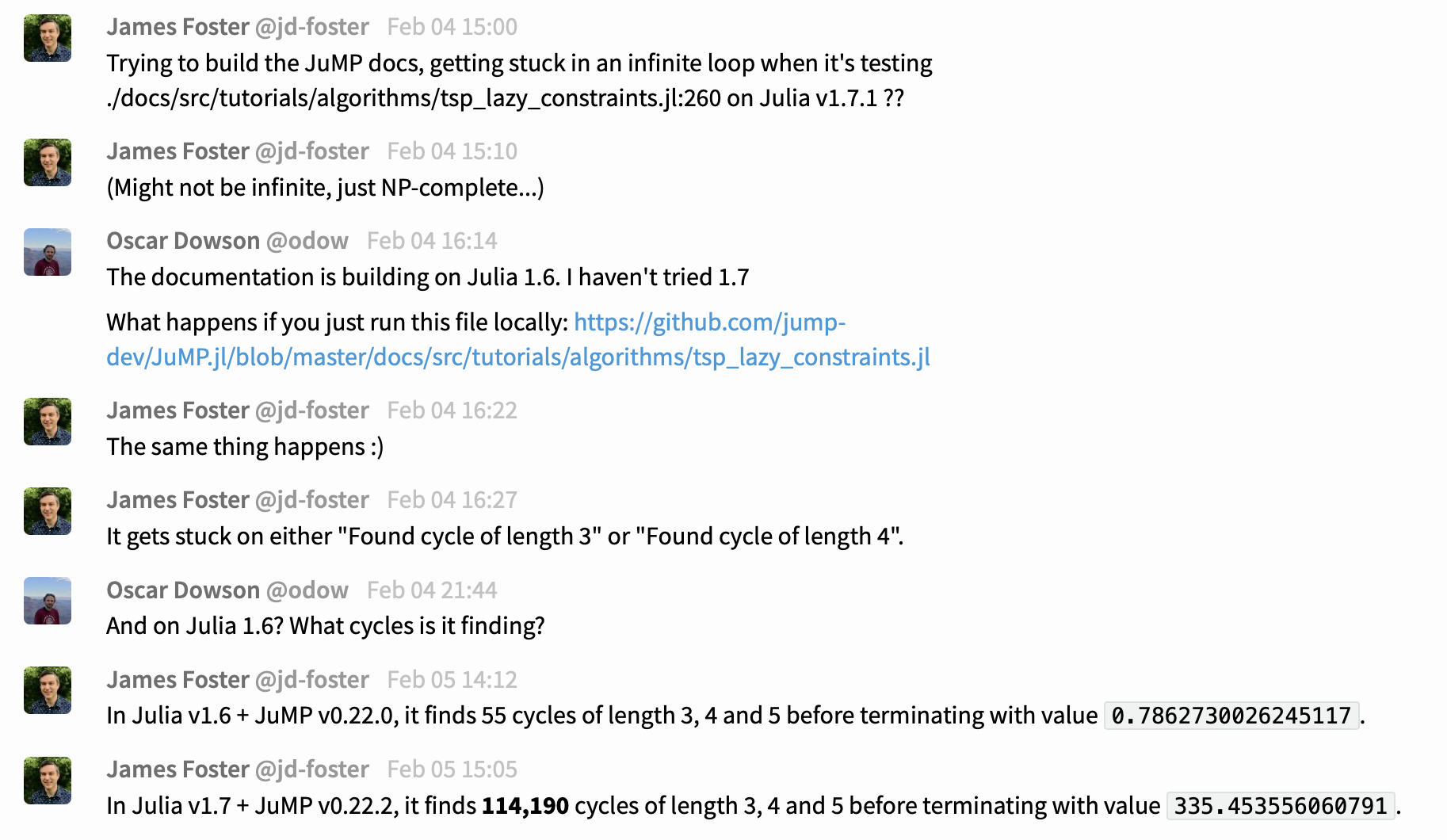
Task: Click the message 'The same thing happens :)'
Action: click(x=244, y=446)
